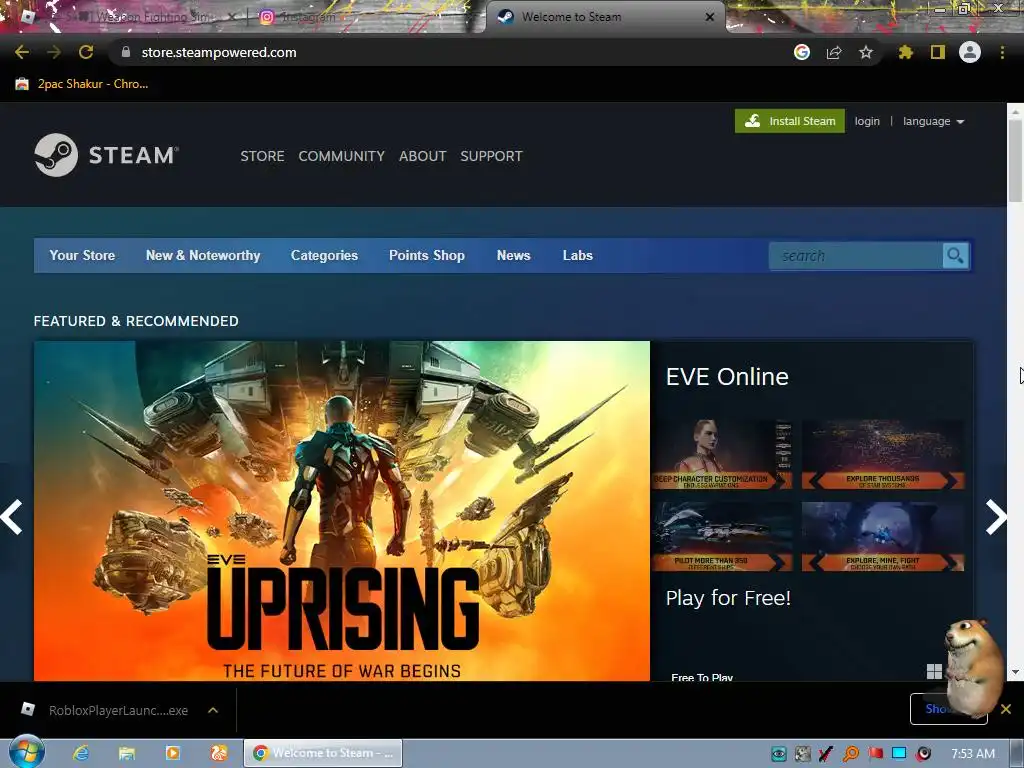Screen dimensions: 1024x768
Task: Expand RobloxPlayerLauncher download options chevron
Action: click(213, 710)
